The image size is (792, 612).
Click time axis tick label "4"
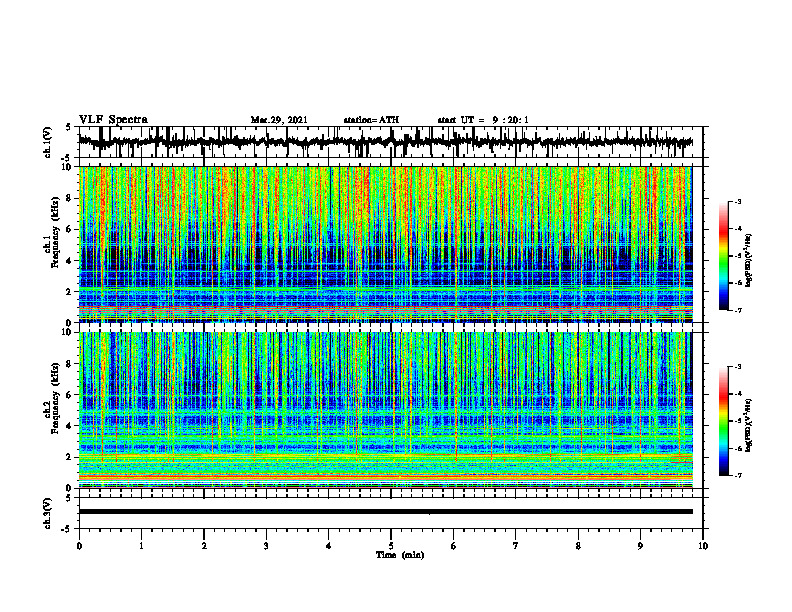[x=329, y=546]
